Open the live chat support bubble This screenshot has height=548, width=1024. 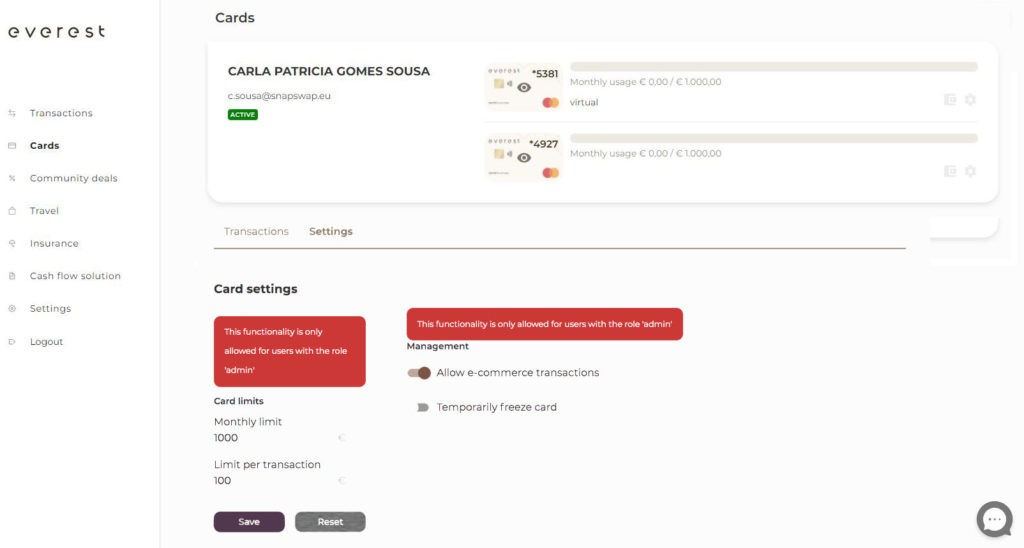click(994, 519)
